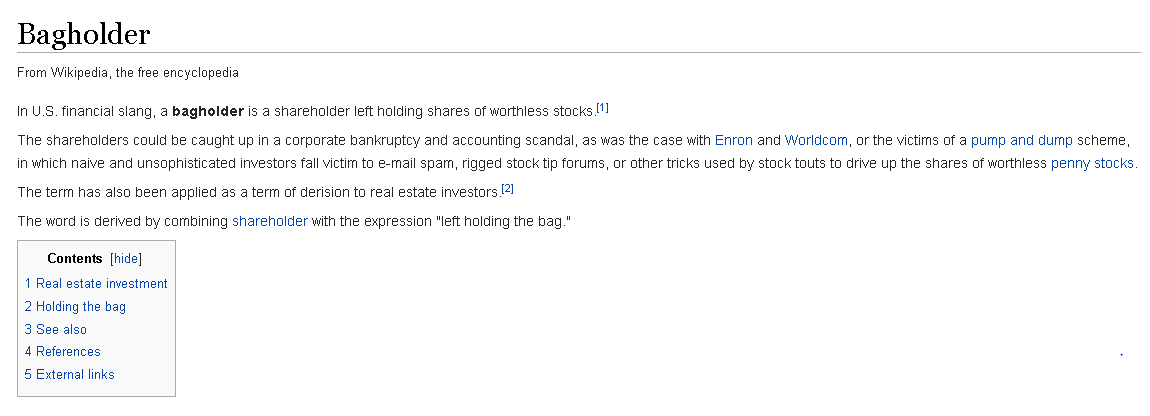Jump to citation reference [1]
Screen dimensions: 1150x416
(602, 108)
